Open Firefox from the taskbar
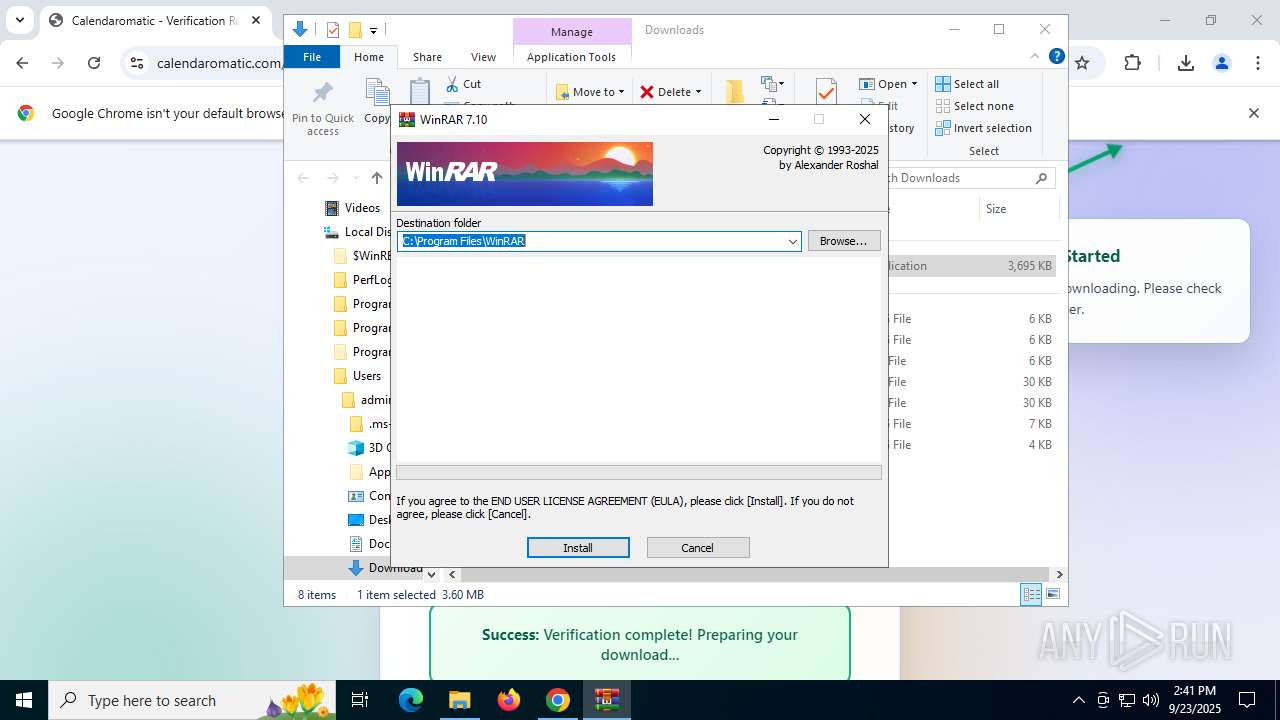The width and height of the screenshot is (1280, 720). [x=509, y=700]
